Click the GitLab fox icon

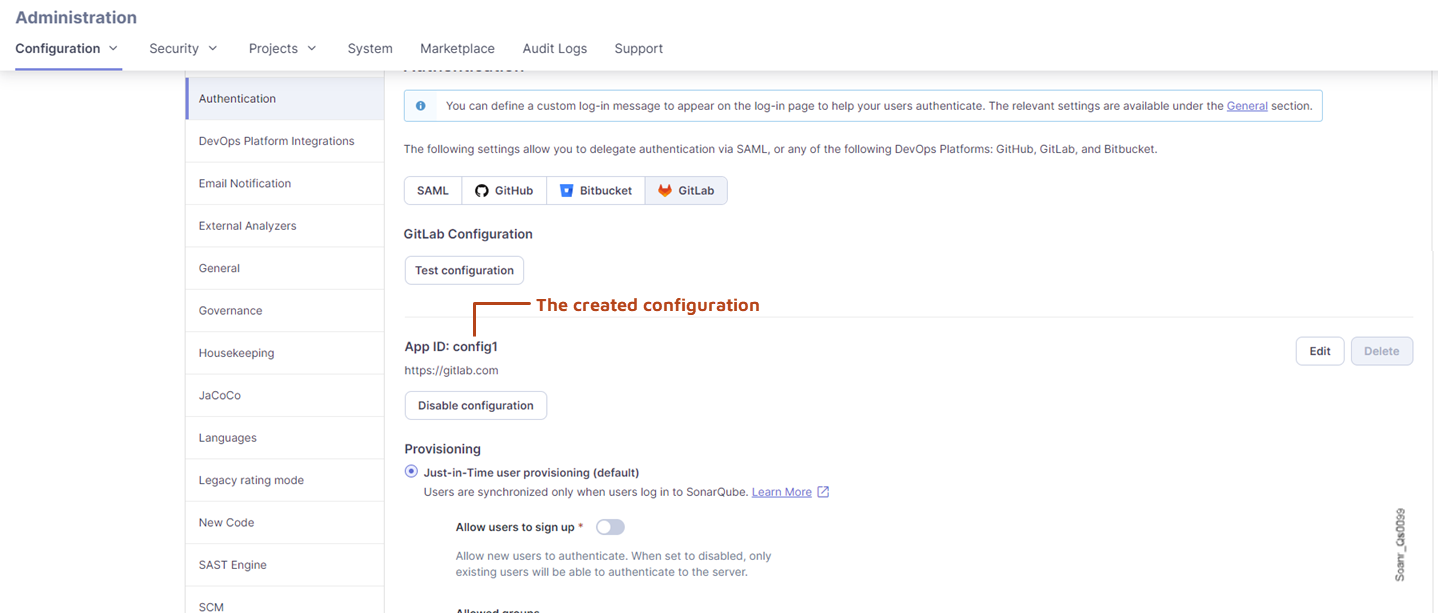point(663,190)
